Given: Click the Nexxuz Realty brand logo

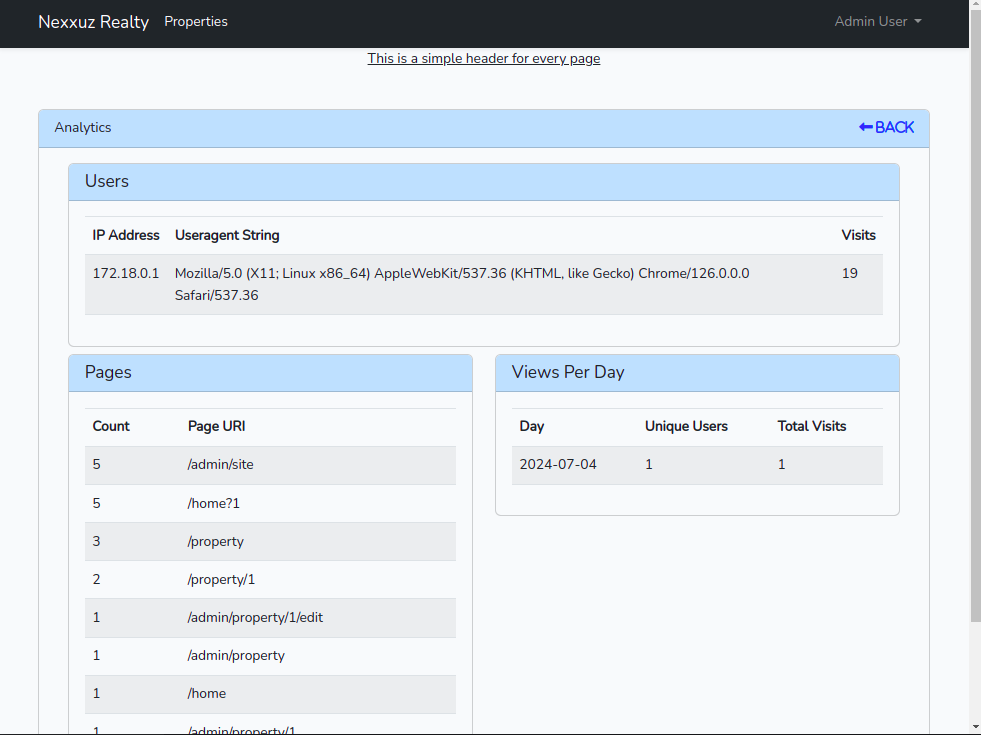Looking at the screenshot, I should click(93, 21).
